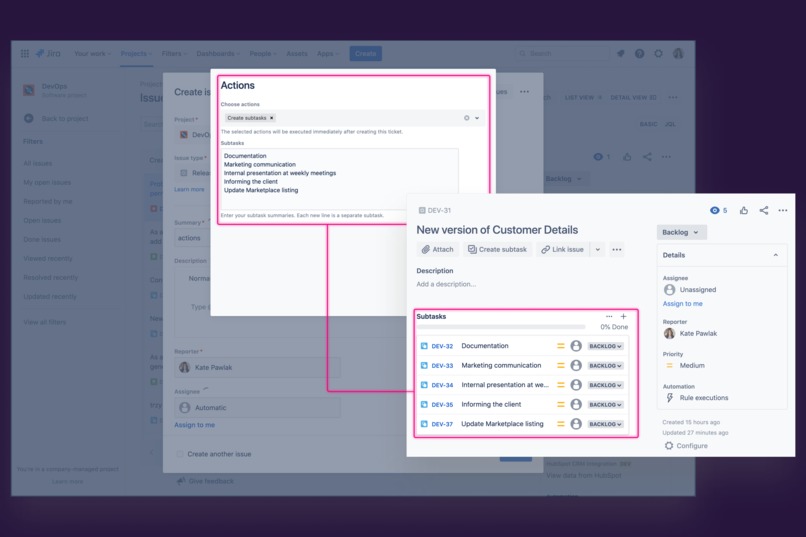Expand the Choose actions dropdown arrow
806x537 pixels.
coord(477,118)
